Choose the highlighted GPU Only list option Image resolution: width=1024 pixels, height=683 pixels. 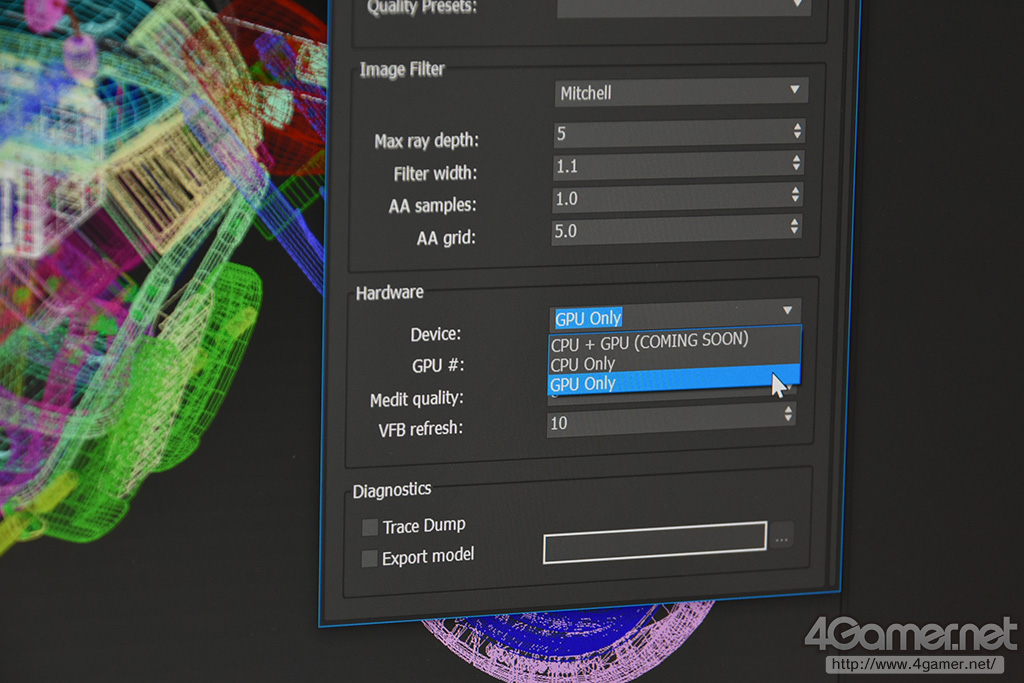pyautogui.click(x=674, y=381)
